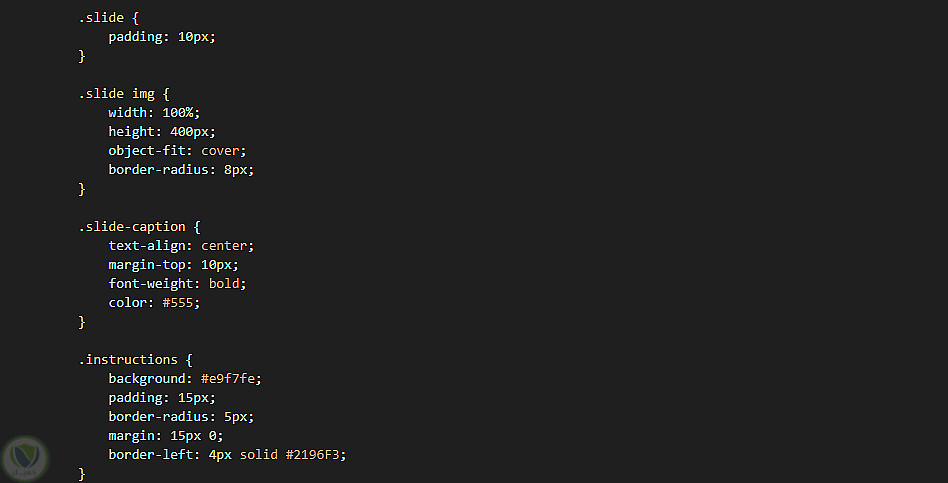Click the .slide selector line
The width and height of the screenshot is (948, 483).
pyautogui.click(x=108, y=18)
